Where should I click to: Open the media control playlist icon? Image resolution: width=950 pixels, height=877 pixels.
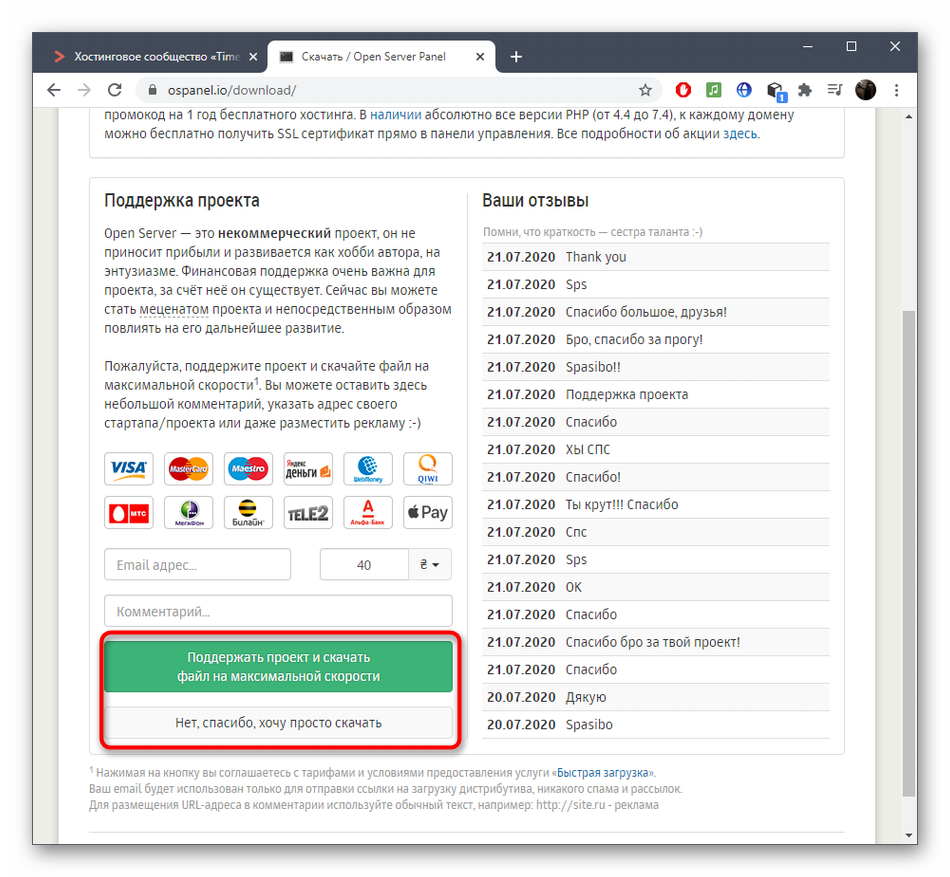coord(835,90)
